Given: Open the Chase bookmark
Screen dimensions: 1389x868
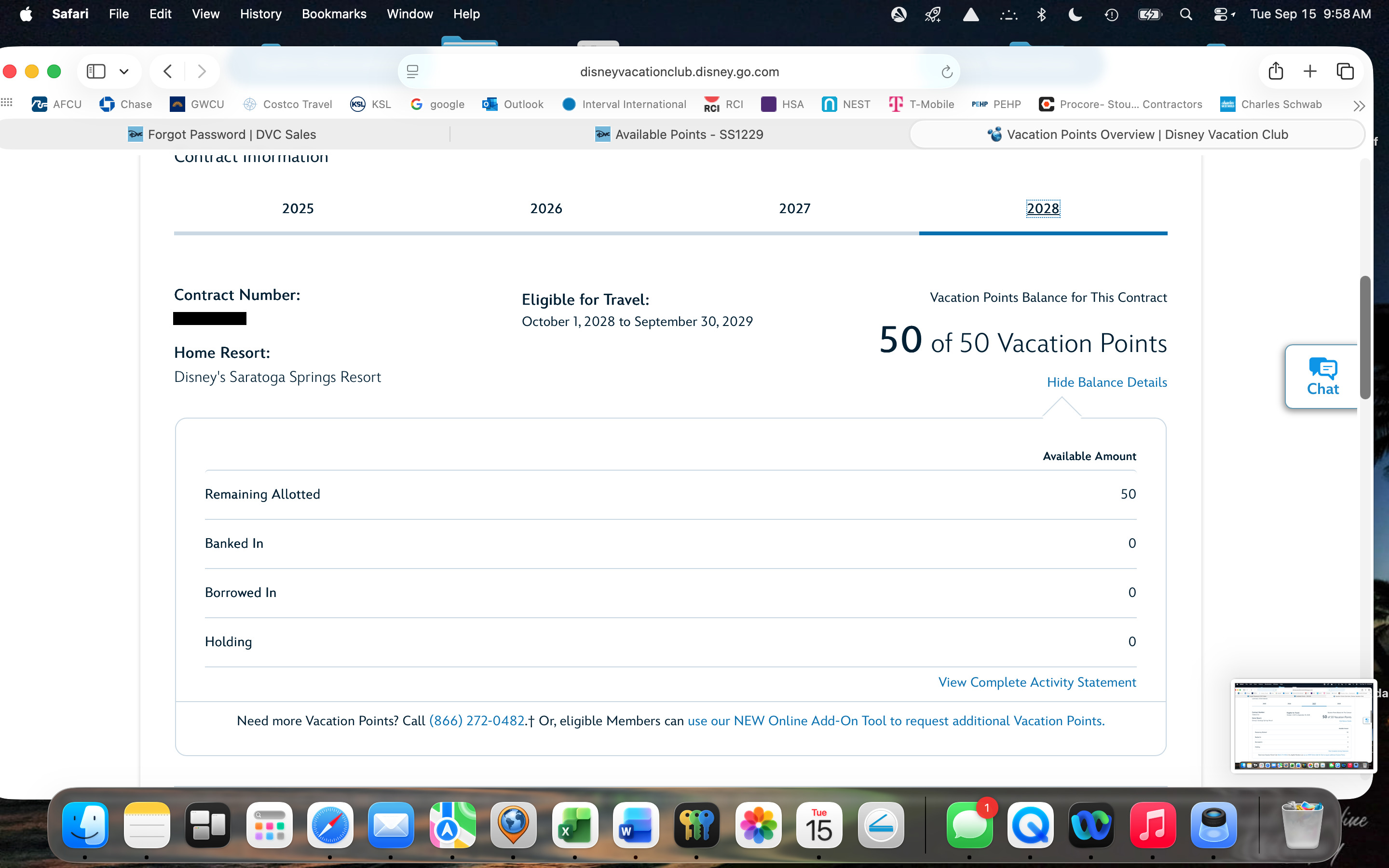Looking at the screenshot, I should pyautogui.click(x=126, y=104).
